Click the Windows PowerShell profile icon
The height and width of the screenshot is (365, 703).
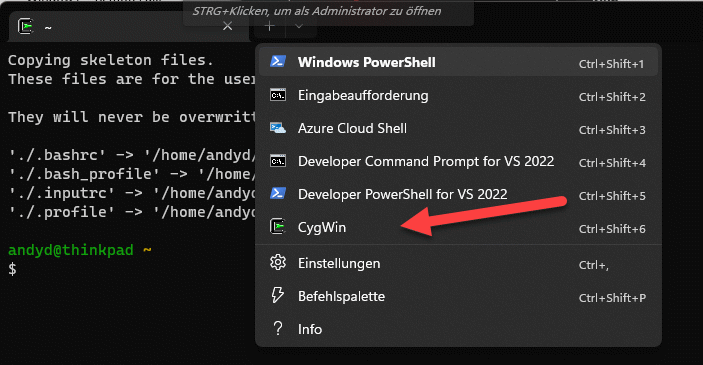click(278, 61)
